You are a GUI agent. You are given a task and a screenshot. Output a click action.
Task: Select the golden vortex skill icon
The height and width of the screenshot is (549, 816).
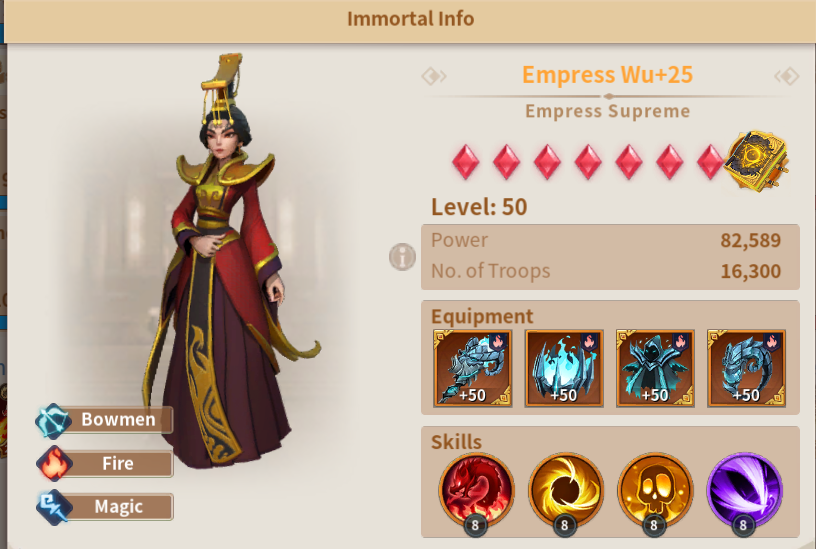(x=566, y=492)
